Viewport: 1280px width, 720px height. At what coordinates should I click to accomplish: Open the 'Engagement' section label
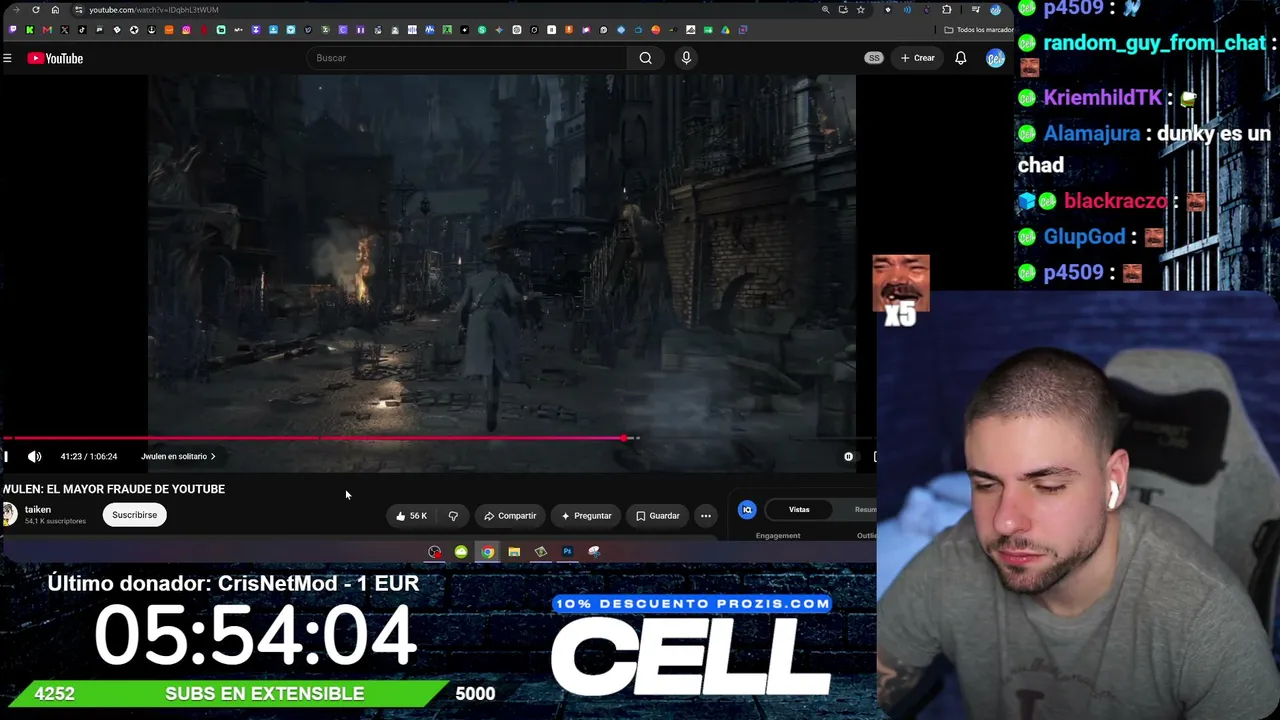click(778, 536)
